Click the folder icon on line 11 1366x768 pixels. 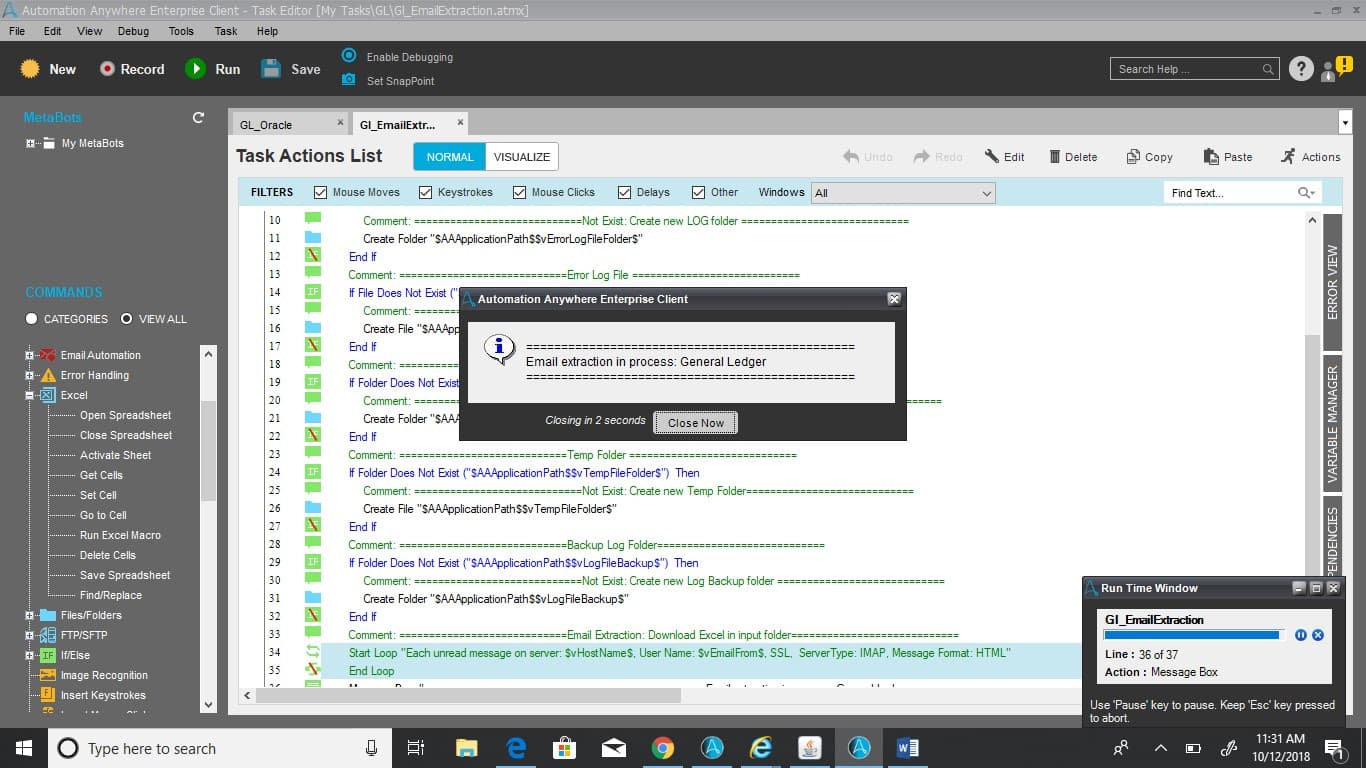[x=313, y=238]
